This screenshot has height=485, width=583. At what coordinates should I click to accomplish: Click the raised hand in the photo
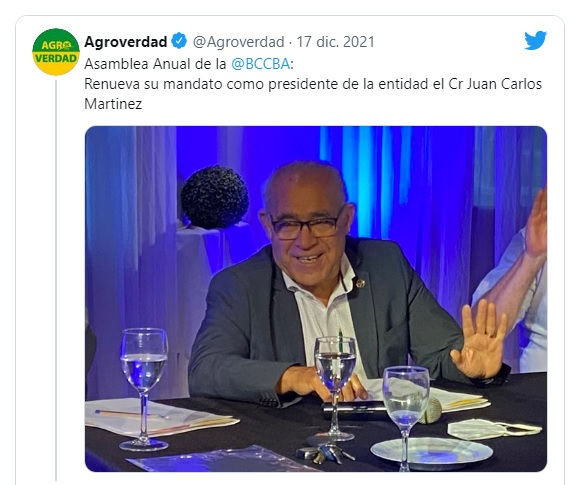click(478, 339)
